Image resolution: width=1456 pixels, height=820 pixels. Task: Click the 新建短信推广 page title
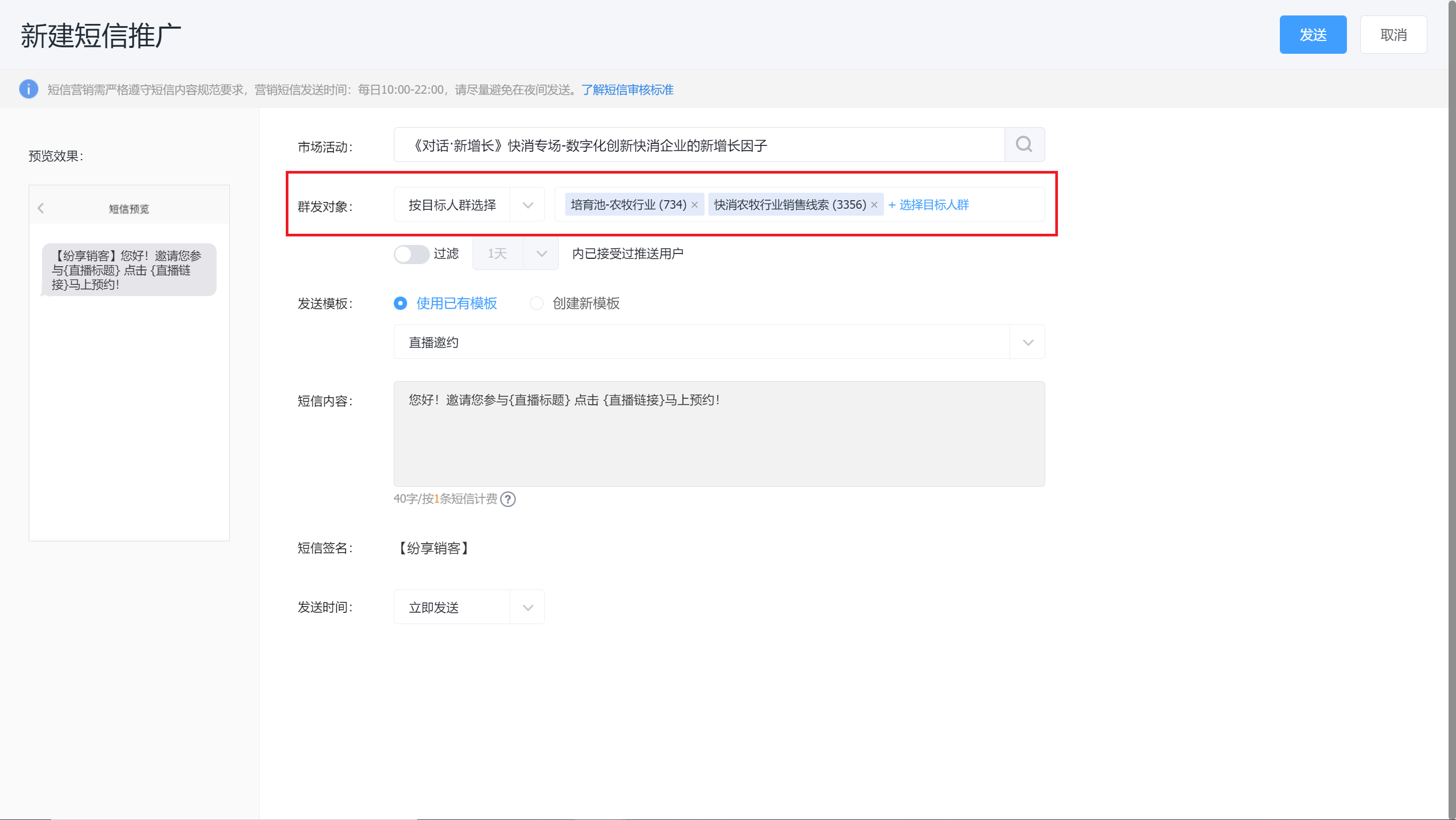tap(101, 36)
